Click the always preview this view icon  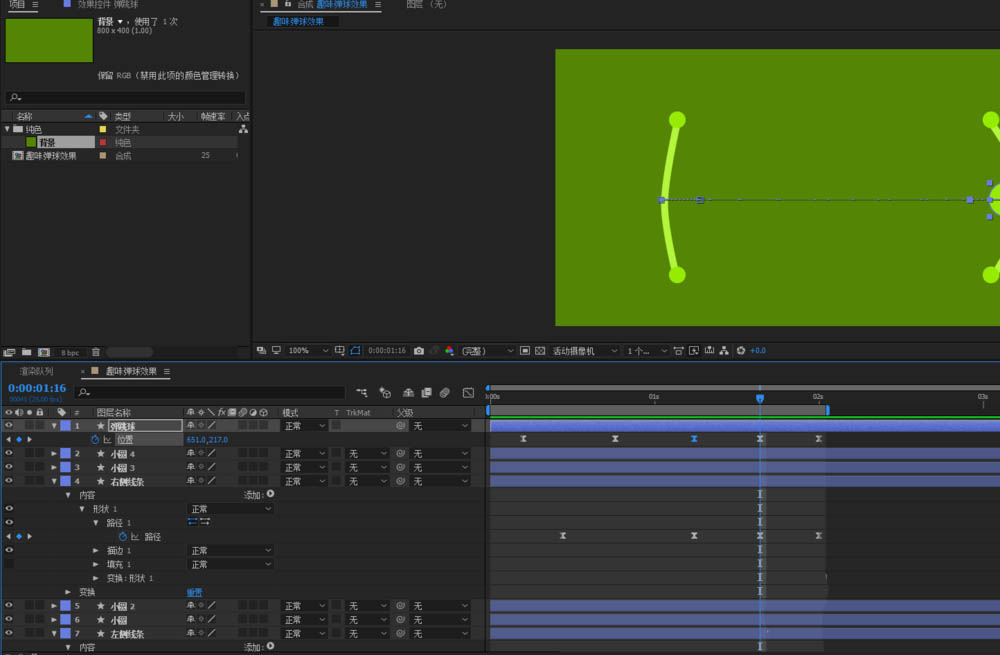261,350
